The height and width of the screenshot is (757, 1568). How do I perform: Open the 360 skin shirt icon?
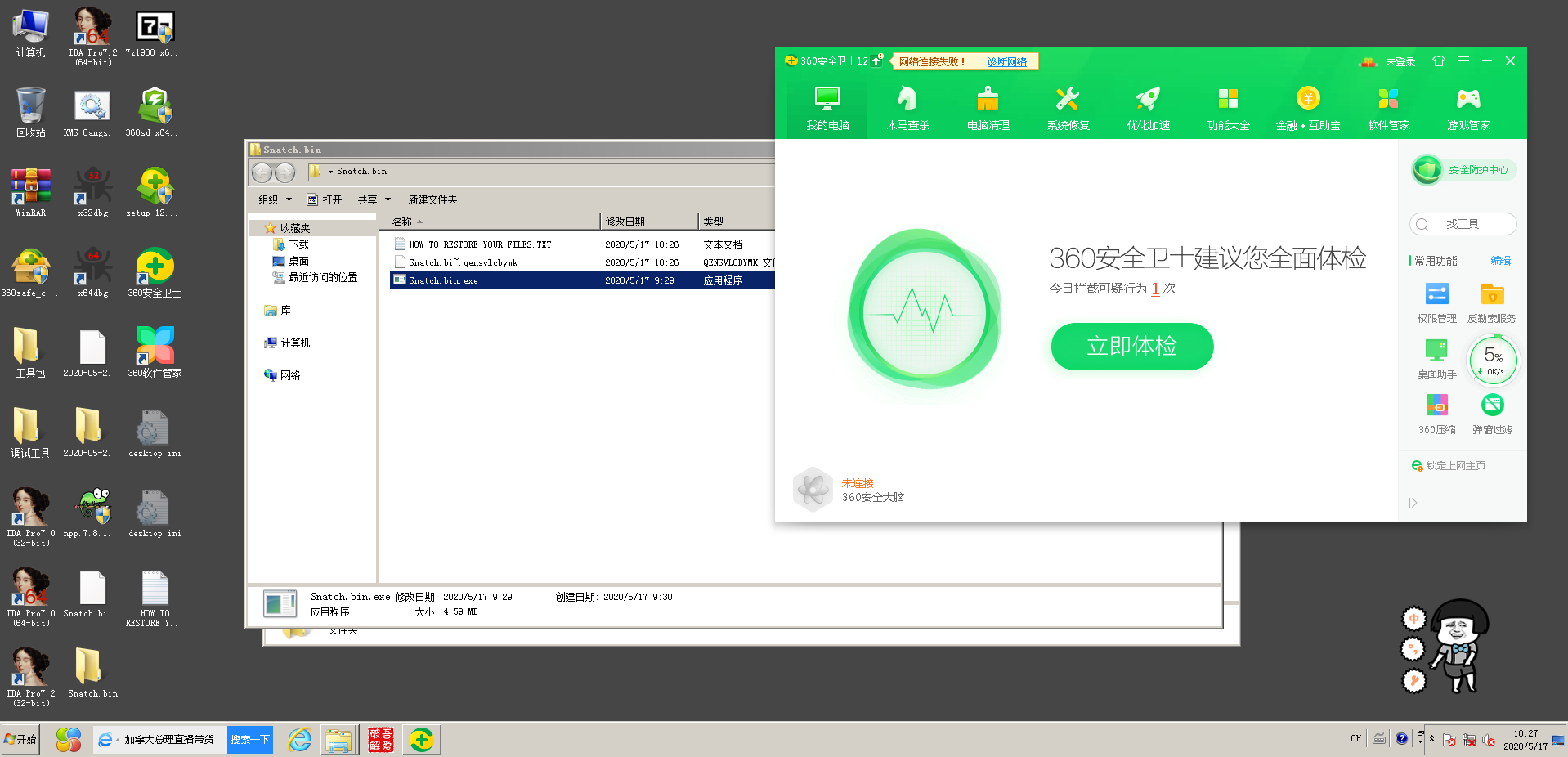[1439, 61]
